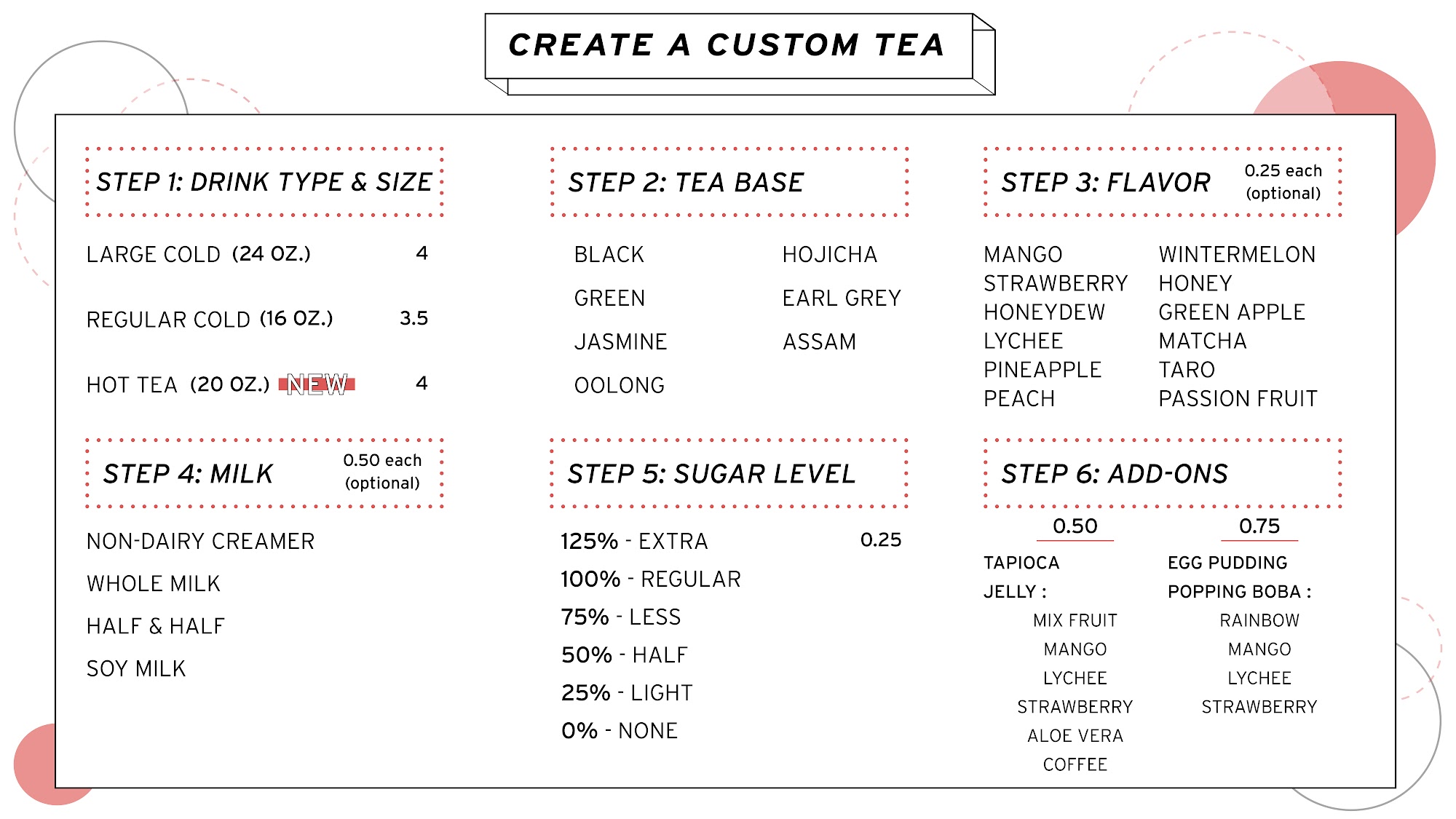This screenshot has height=819, width=1456.
Task: Click the red NEW badge
Action: (x=317, y=384)
